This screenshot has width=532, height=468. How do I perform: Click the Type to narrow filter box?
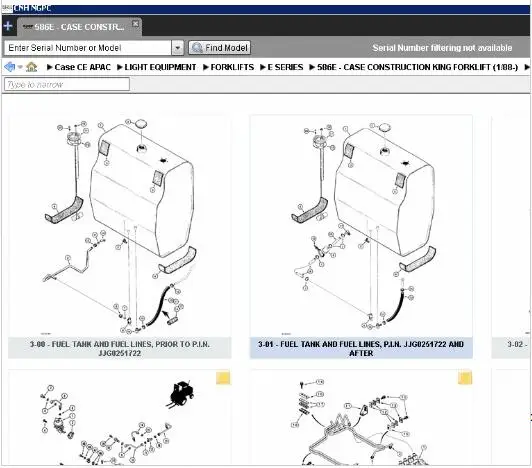click(67, 84)
